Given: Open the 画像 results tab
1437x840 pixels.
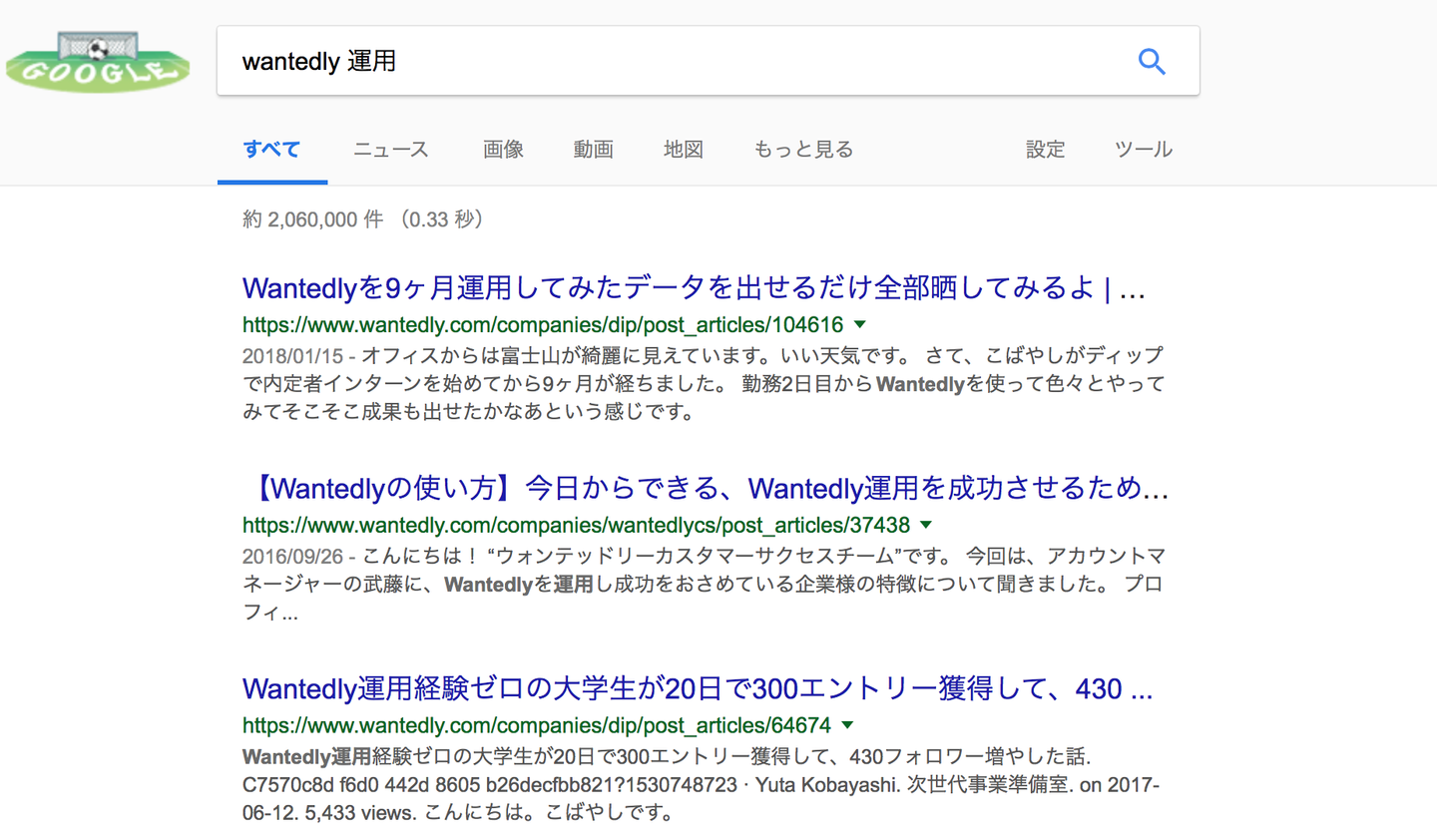Looking at the screenshot, I should click(503, 150).
